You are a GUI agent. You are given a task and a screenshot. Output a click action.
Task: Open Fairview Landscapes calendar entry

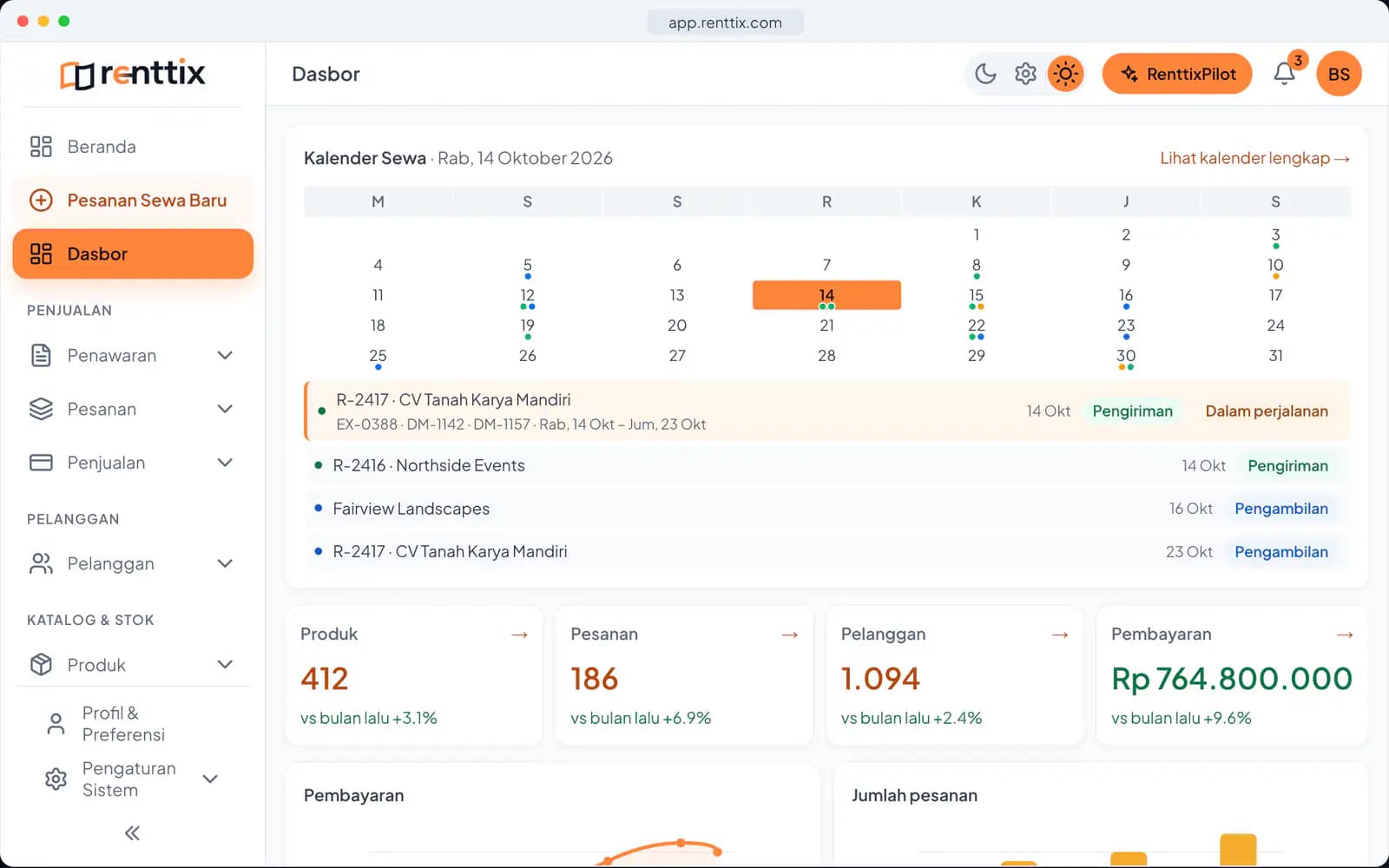(827, 509)
